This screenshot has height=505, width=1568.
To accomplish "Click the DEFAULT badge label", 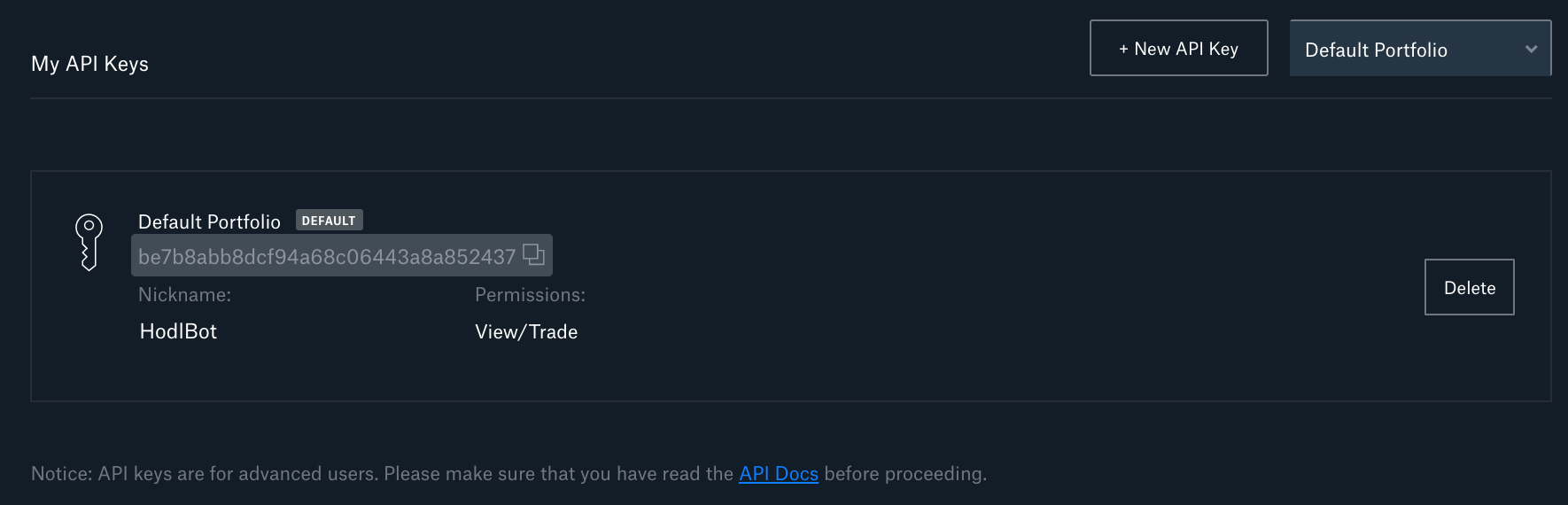I will click(329, 221).
